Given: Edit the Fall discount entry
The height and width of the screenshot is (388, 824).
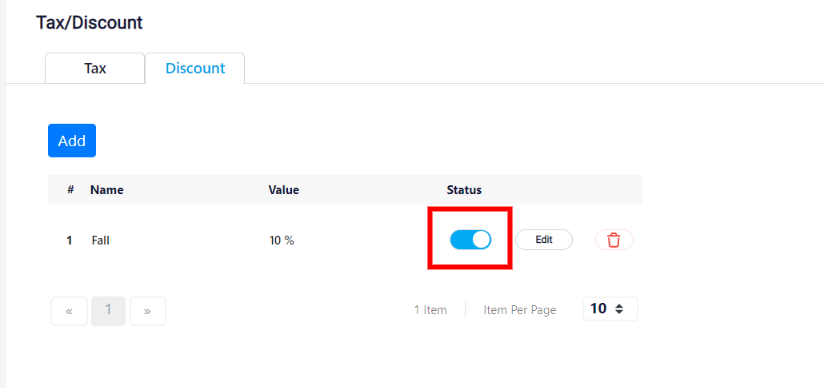Looking at the screenshot, I should tap(544, 240).
